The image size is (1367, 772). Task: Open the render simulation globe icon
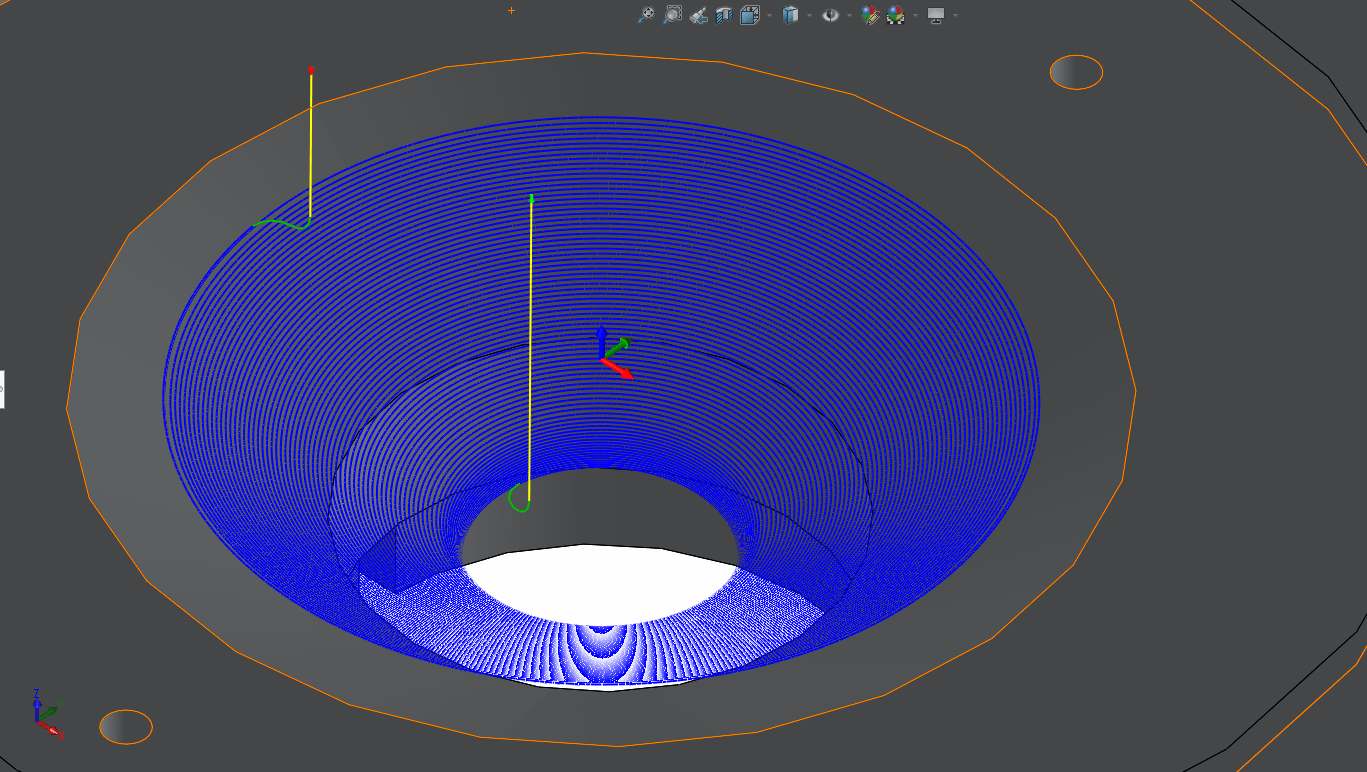click(893, 14)
